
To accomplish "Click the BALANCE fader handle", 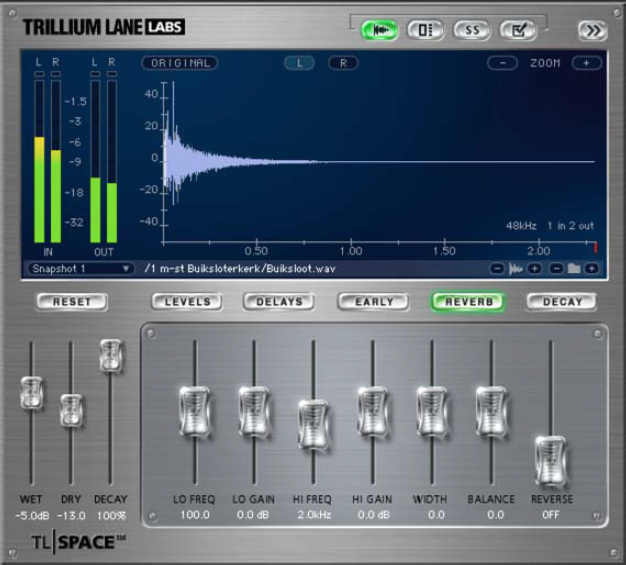I will point(491,411).
